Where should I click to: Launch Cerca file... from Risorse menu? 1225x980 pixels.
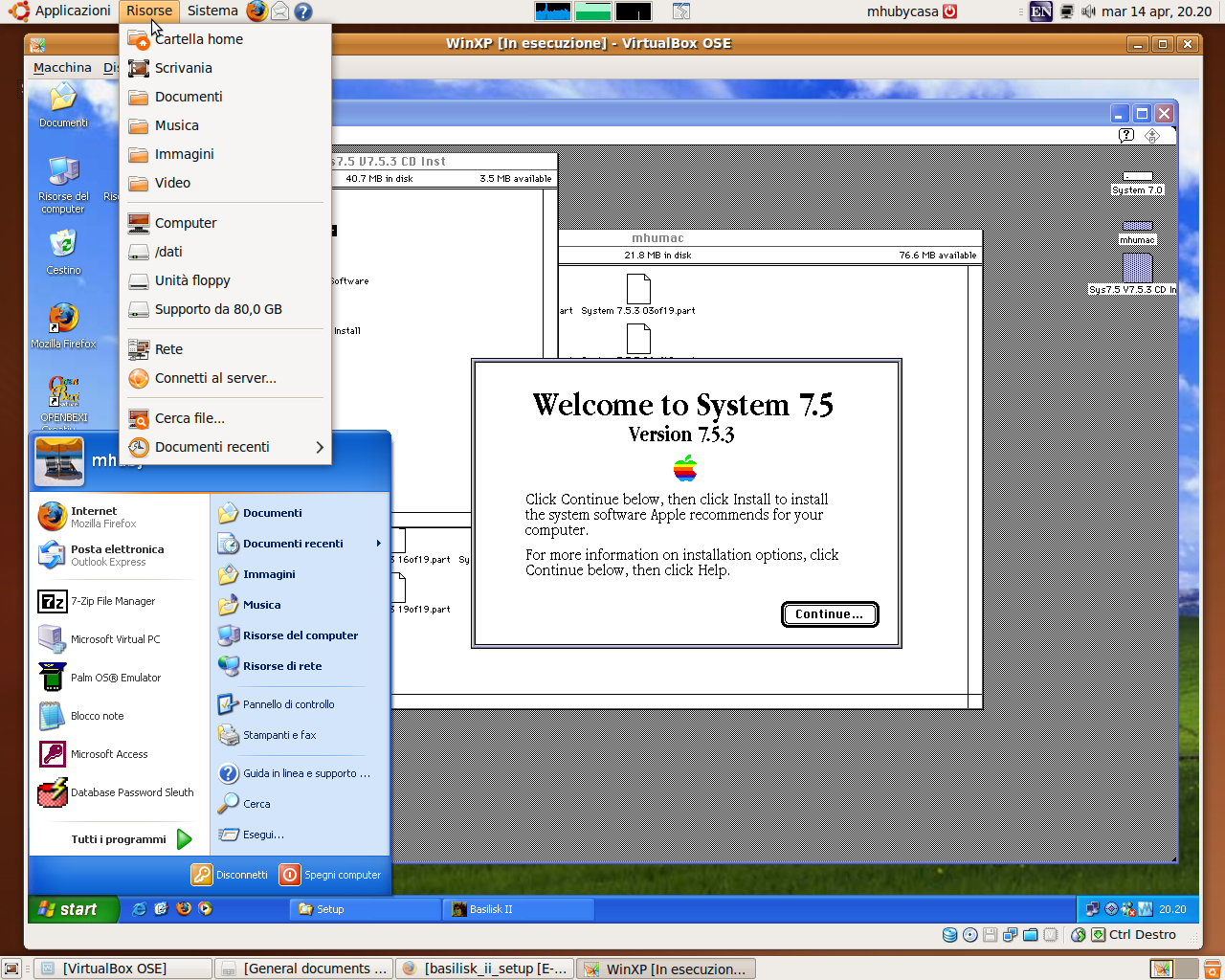coord(226,418)
